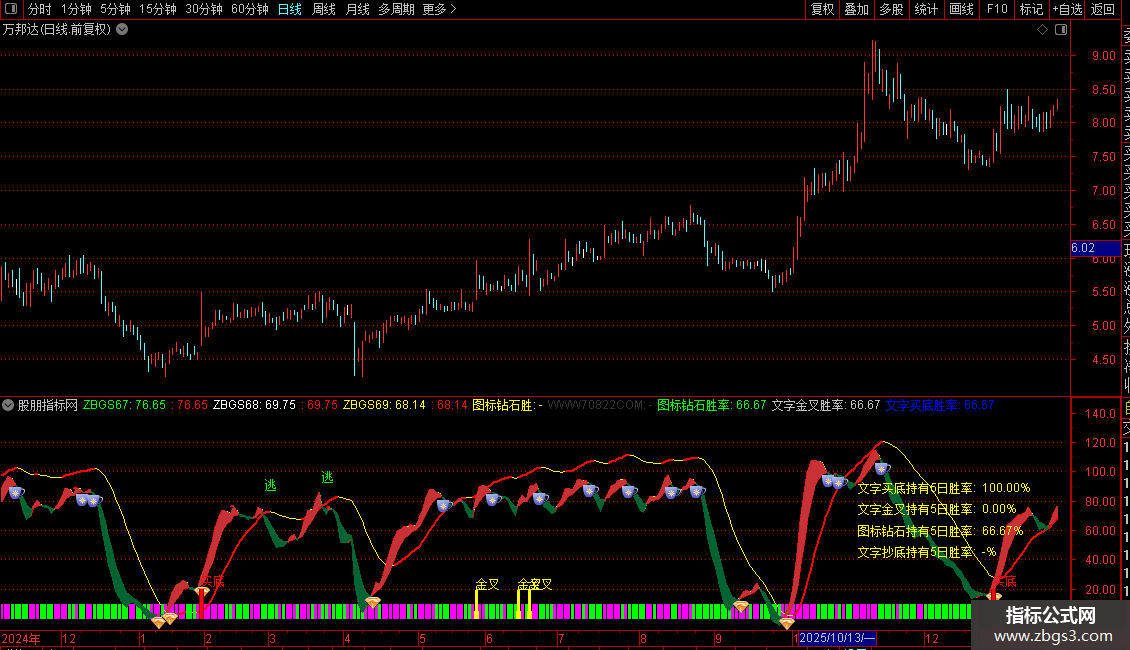Click the 6.02 price tag on axis
1130x650 pixels.
click(1095, 248)
